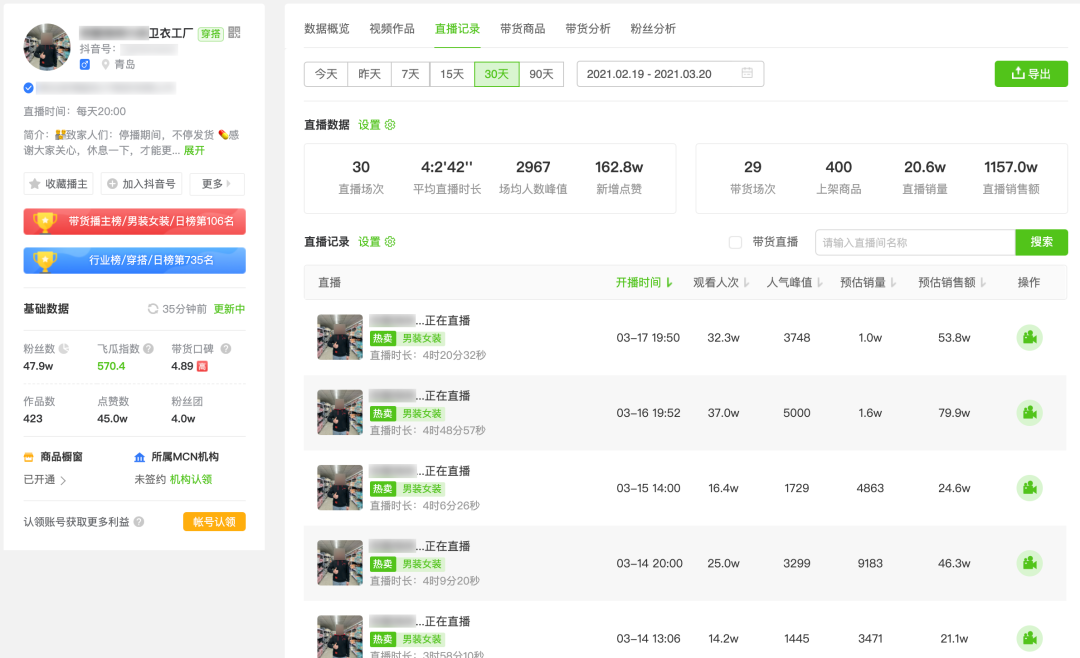Click help icon beside 带货口碑

click(x=225, y=349)
